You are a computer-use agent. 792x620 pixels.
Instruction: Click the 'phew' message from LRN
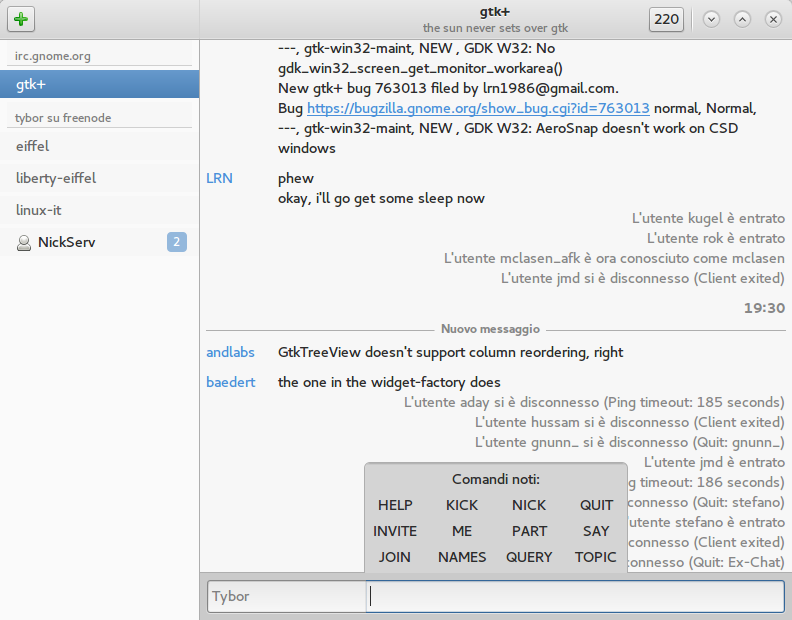295,178
